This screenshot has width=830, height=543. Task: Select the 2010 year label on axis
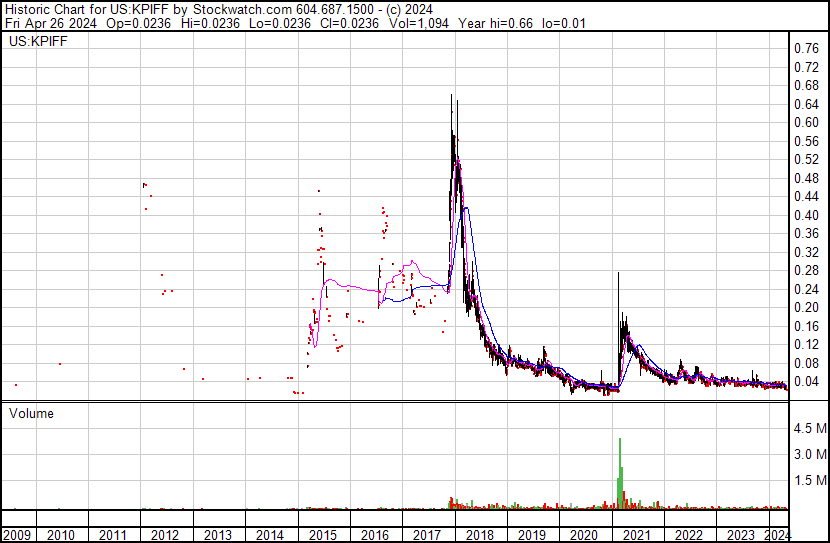pos(61,535)
